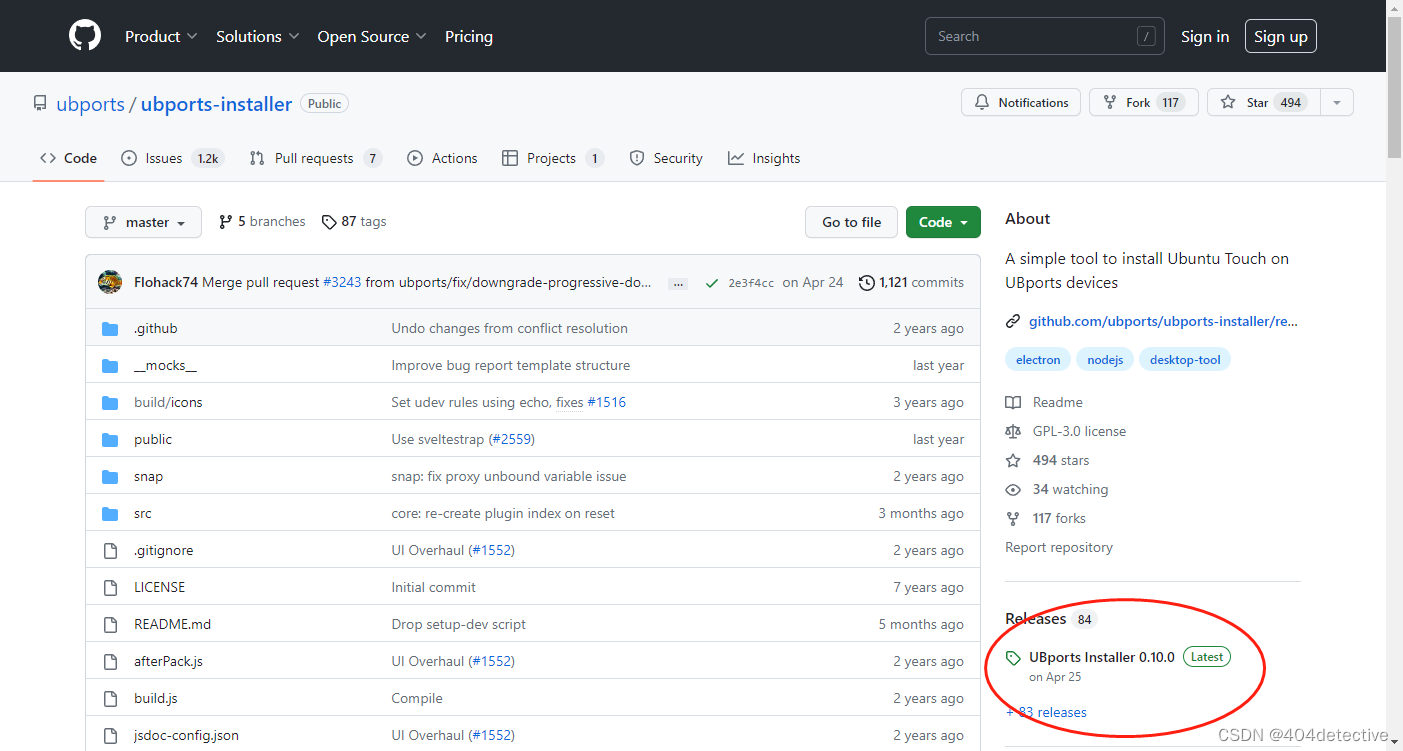
Task: Select the Code tab
Action: (68, 158)
